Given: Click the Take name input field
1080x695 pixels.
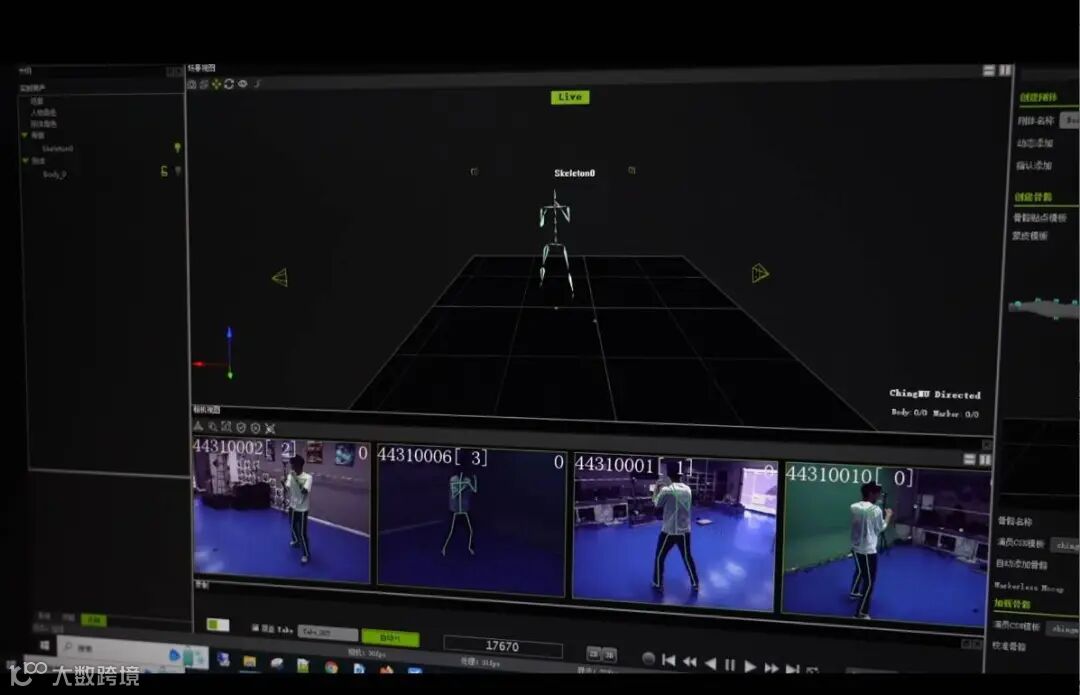Looking at the screenshot, I should pyautogui.click(x=328, y=632).
